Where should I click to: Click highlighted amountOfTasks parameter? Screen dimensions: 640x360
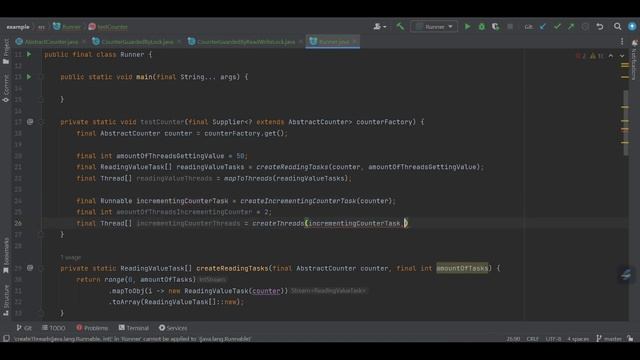tap(462, 268)
